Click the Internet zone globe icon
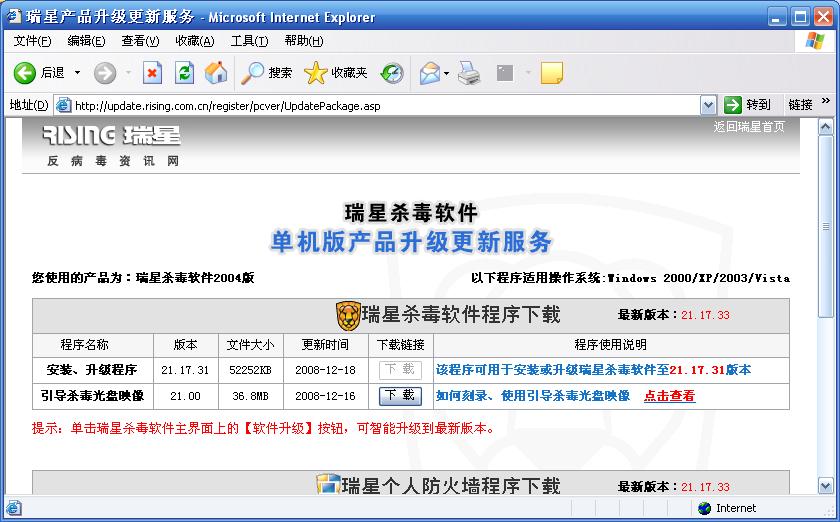Viewport: 840px width, 522px height. pyautogui.click(x=705, y=508)
